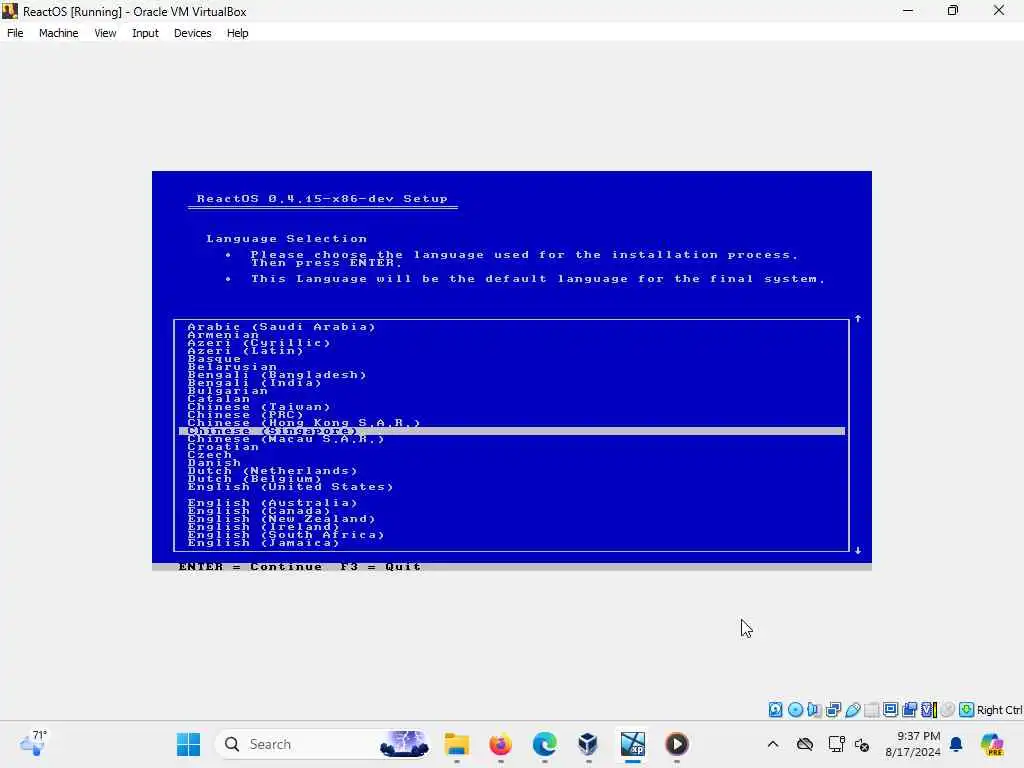Select Azeri (Cyrillic) language entry
Viewport: 1024px width, 768px height.
pos(259,343)
